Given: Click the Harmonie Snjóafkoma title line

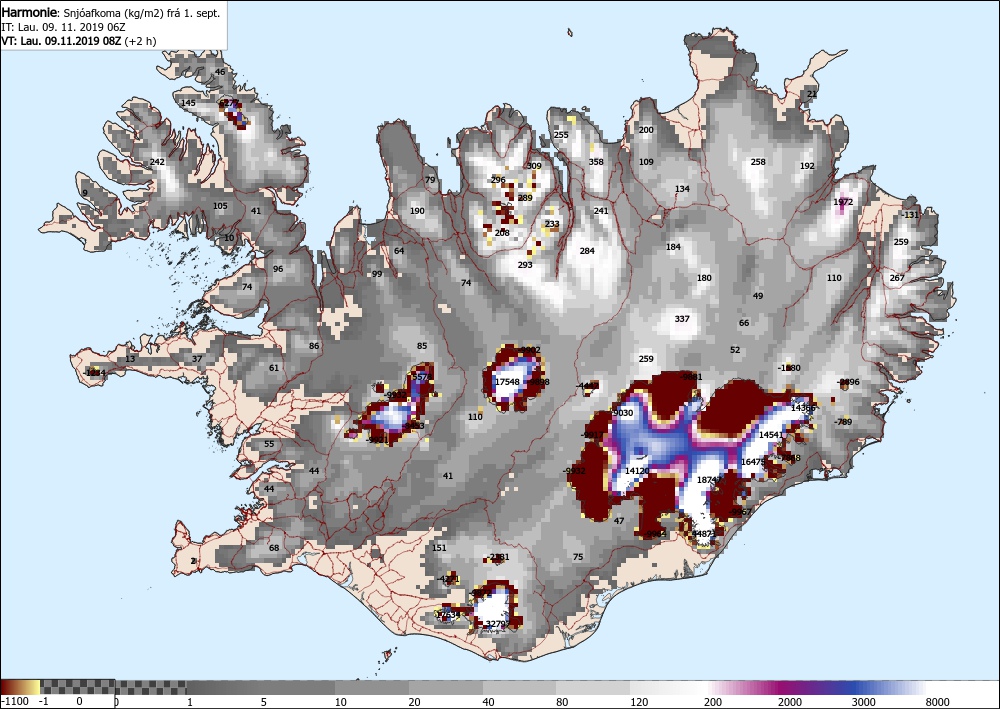Looking at the screenshot, I should pos(111,13).
